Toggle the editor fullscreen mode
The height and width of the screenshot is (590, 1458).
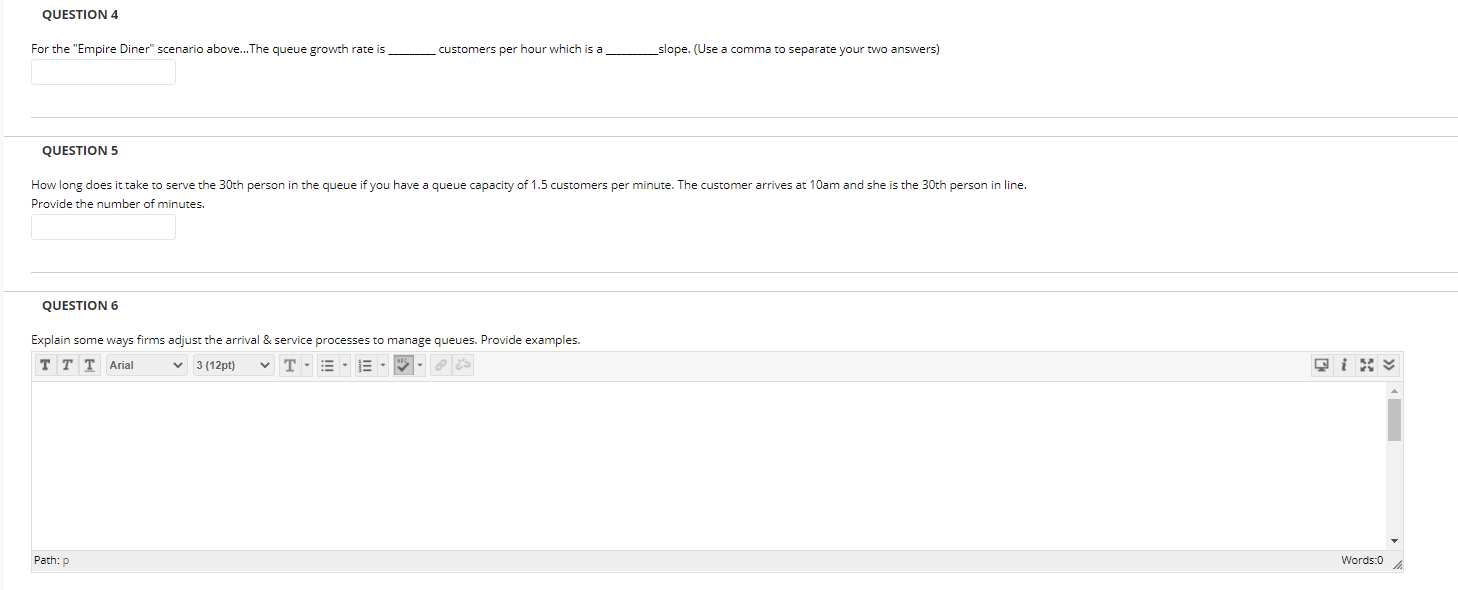click(1366, 365)
